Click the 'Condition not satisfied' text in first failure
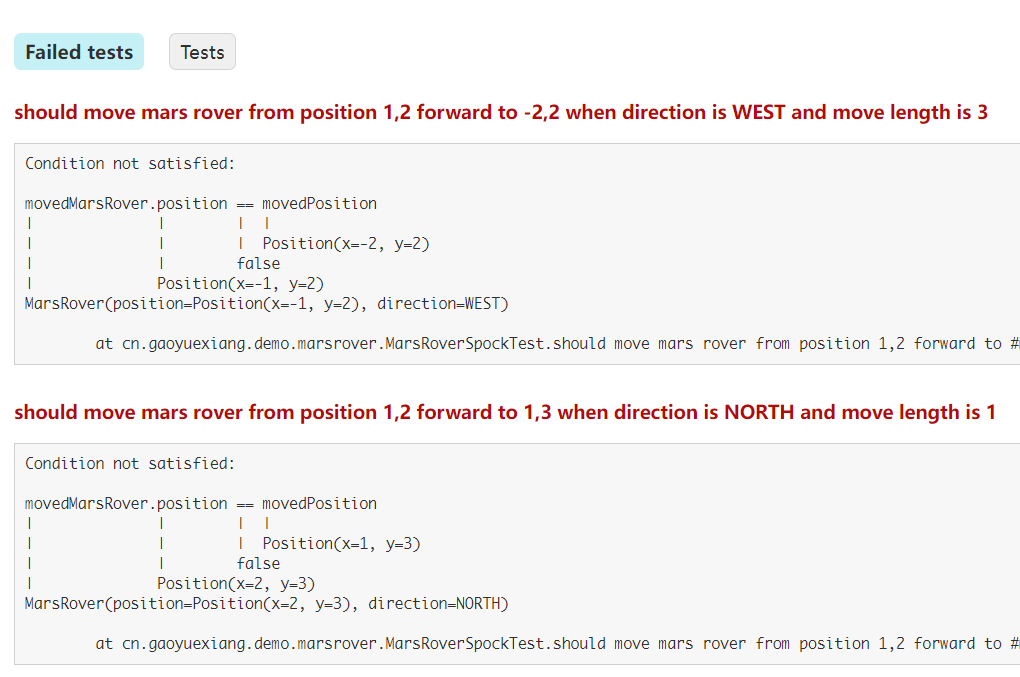Image resolution: width=1020 pixels, height=677 pixels. tap(130, 163)
